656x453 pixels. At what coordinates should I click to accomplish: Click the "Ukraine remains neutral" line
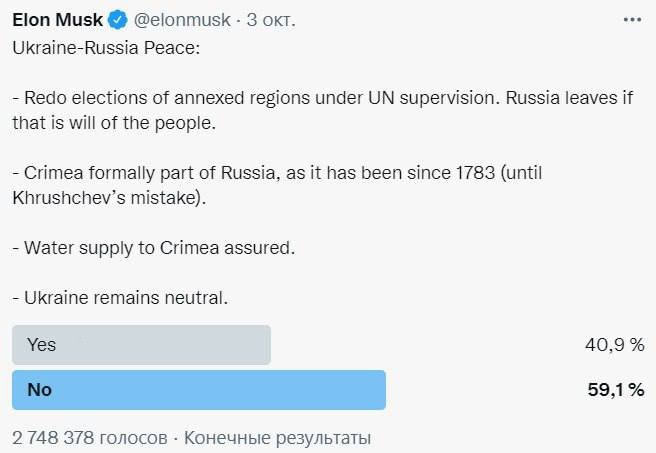point(119,297)
